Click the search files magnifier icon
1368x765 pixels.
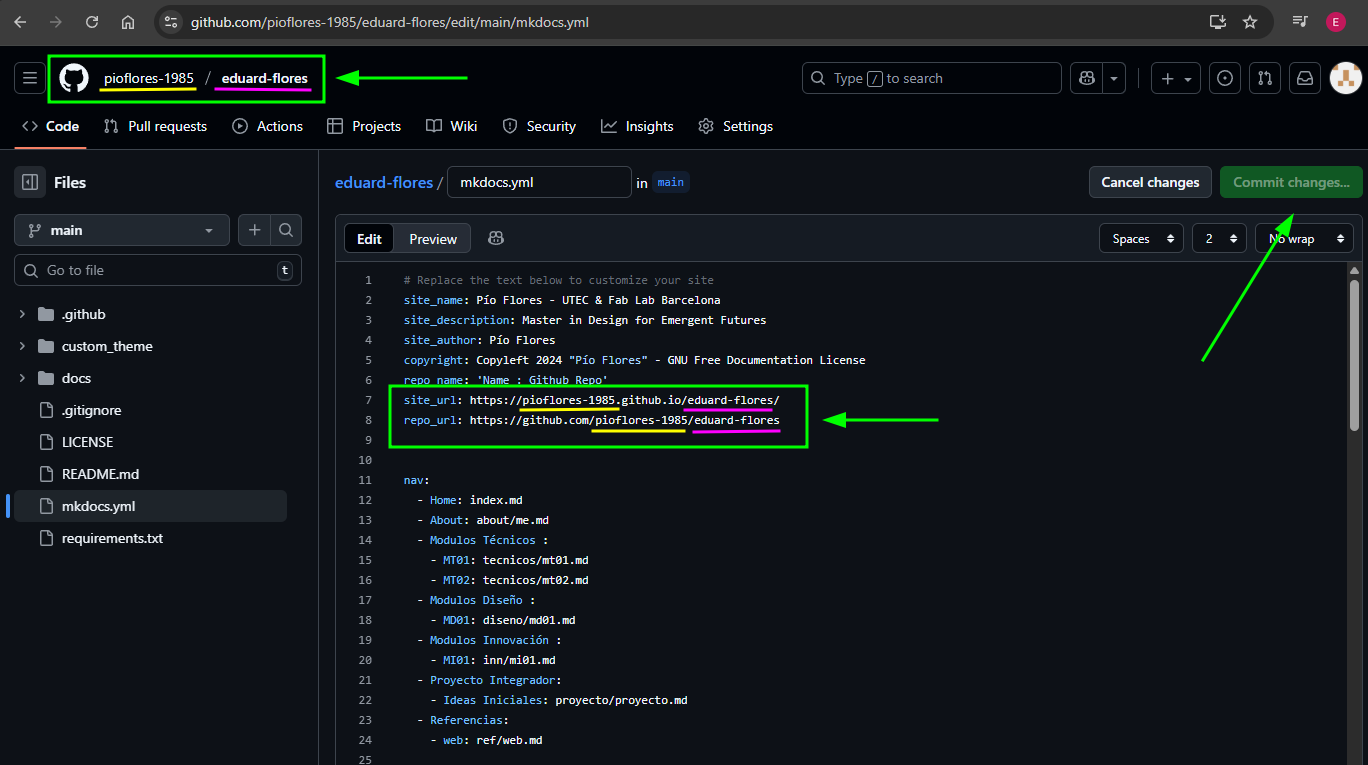286,230
